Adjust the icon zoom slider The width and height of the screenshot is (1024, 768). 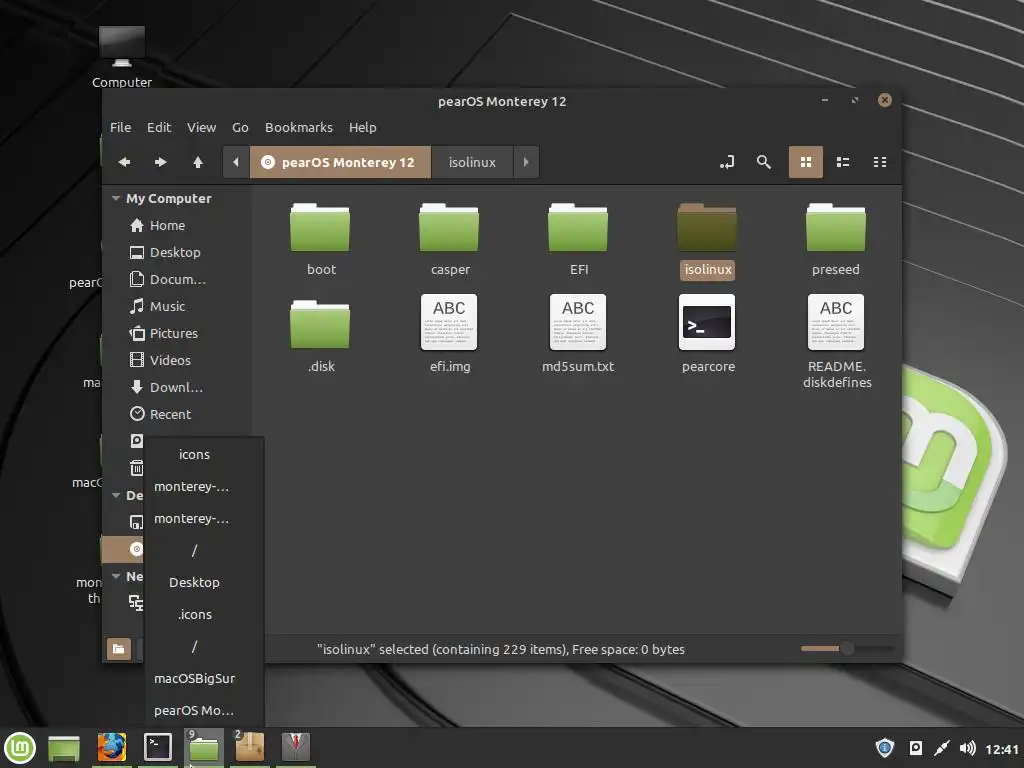click(x=846, y=648)
